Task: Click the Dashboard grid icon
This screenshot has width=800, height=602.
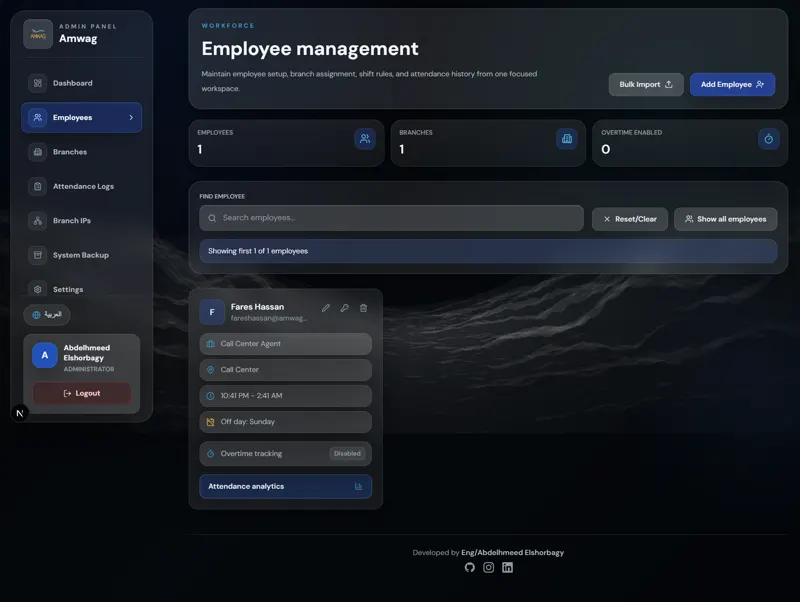Action: [37, 83]
